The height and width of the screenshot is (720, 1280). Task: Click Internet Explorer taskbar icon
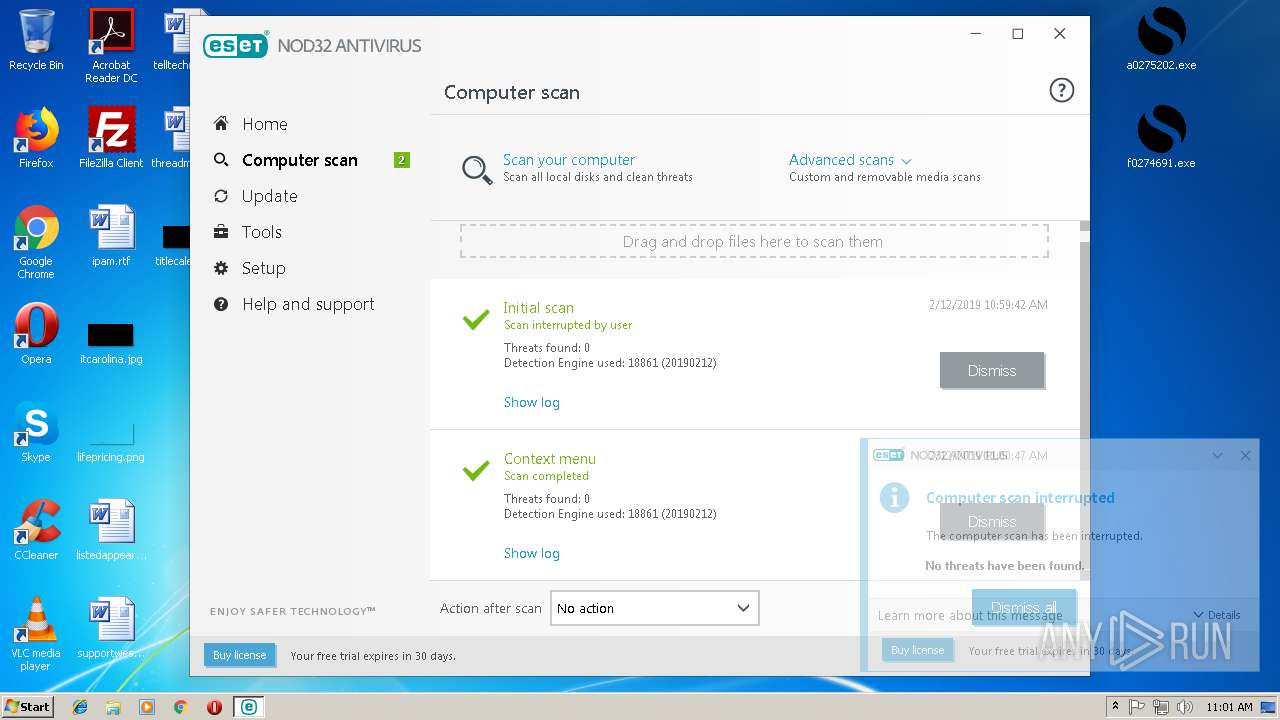click(x=80, y=707)
